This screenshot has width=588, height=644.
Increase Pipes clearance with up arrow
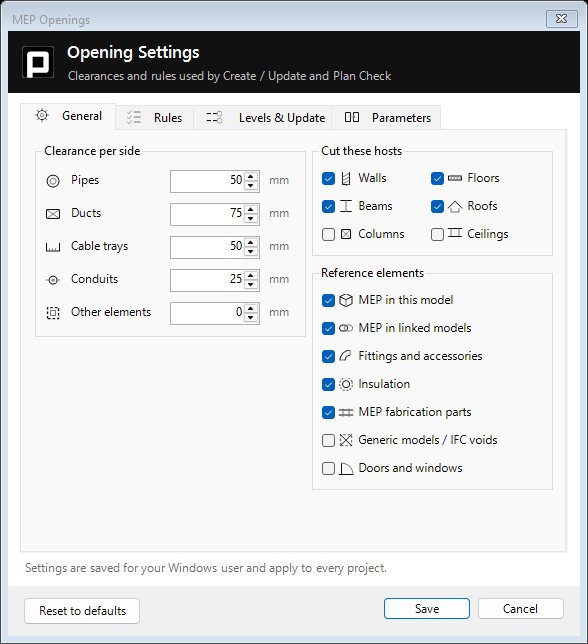(x=251, y=176)
